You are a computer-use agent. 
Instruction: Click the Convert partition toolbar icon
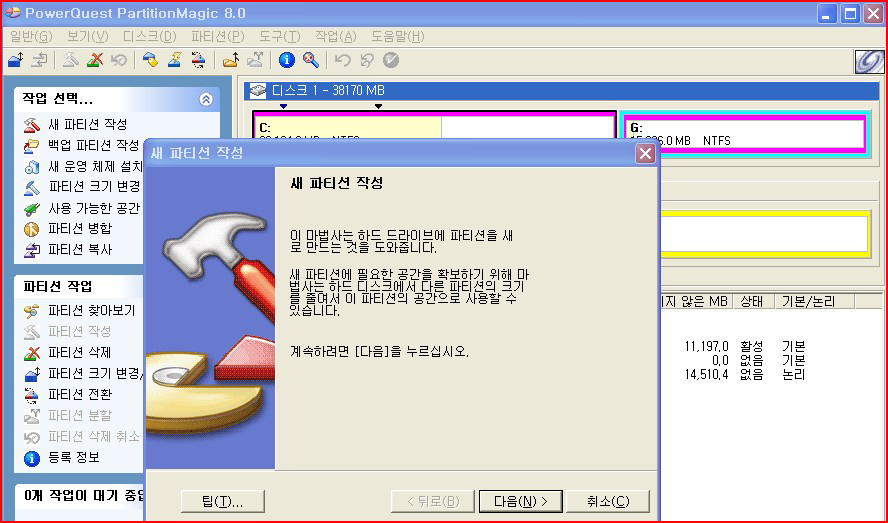[x=198, y=59]
